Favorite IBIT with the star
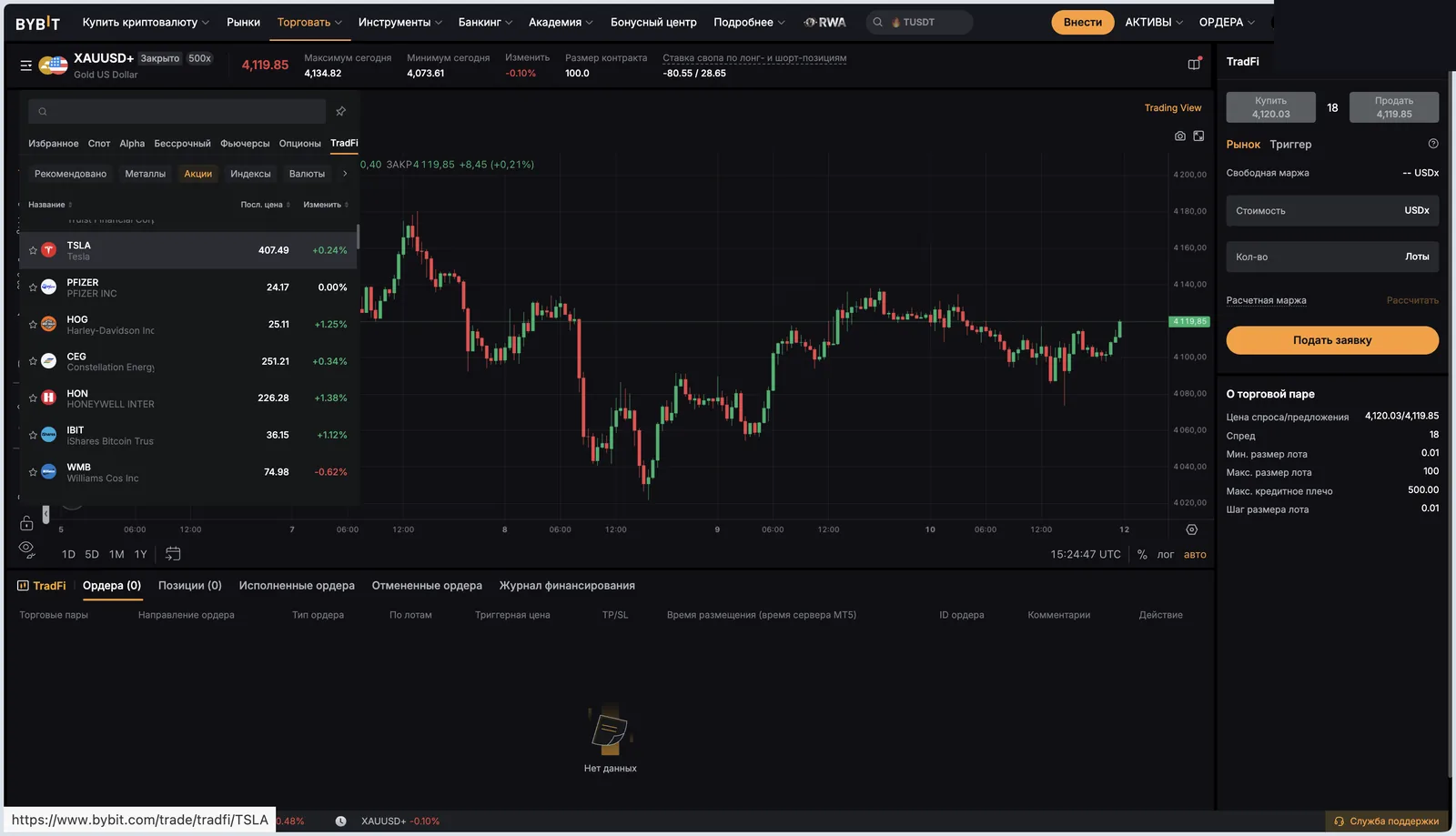This screenshot has height=836, width=1456. (33, 436)
